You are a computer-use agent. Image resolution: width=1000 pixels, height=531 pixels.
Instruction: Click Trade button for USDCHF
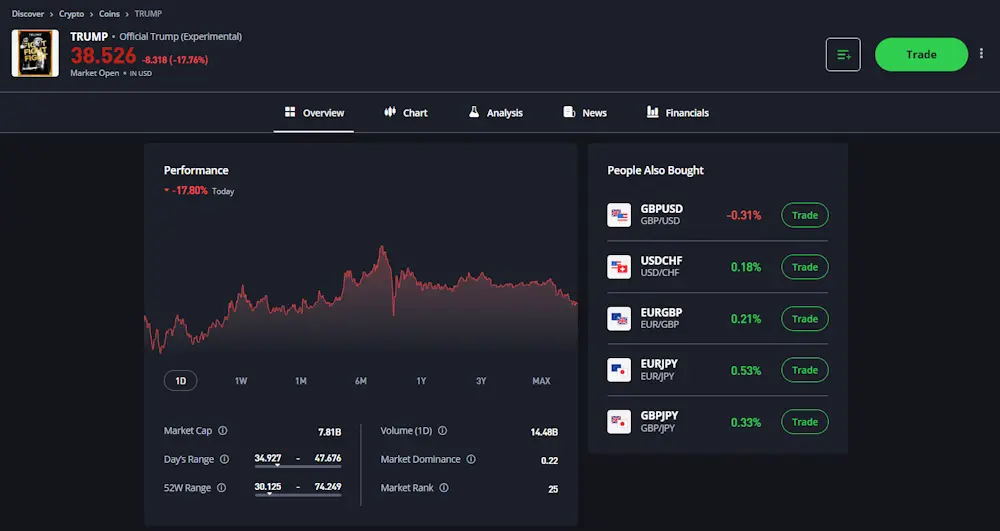(x=805, y=267)
